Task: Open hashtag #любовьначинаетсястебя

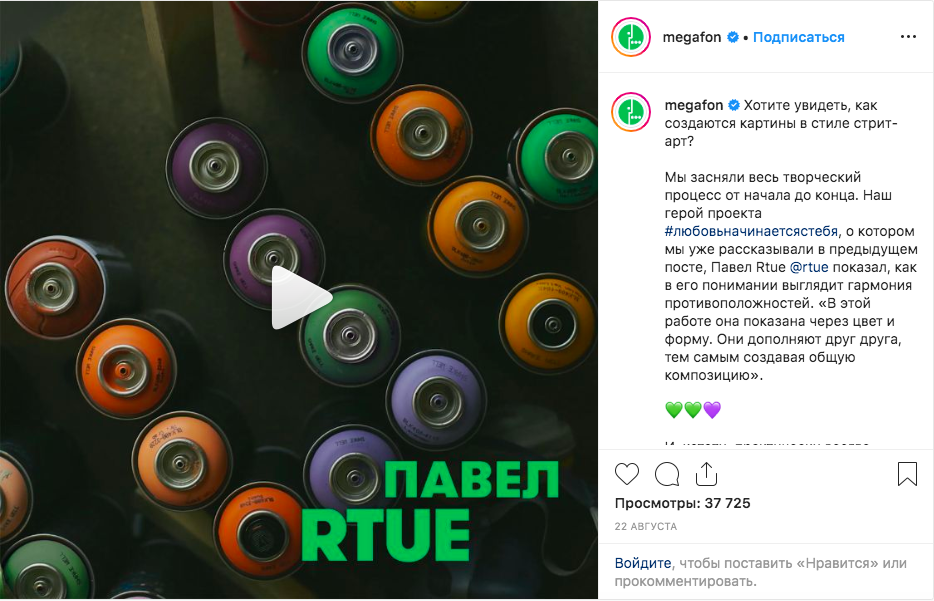Action: pyautogui.click(x=751, y=231)
